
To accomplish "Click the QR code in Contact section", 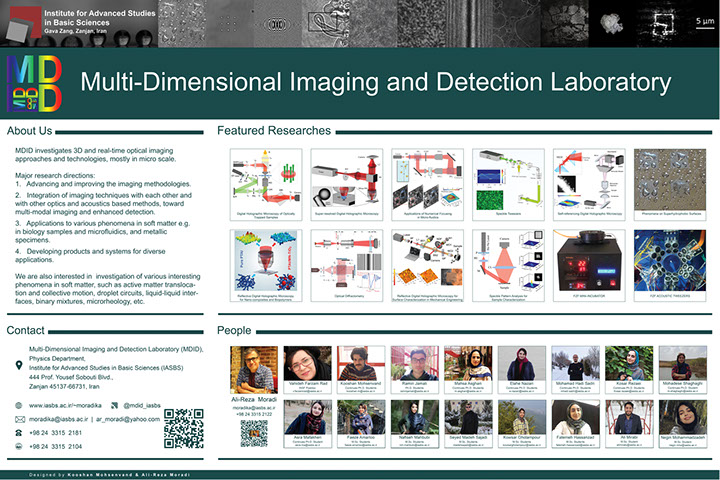I will (183, 428).
